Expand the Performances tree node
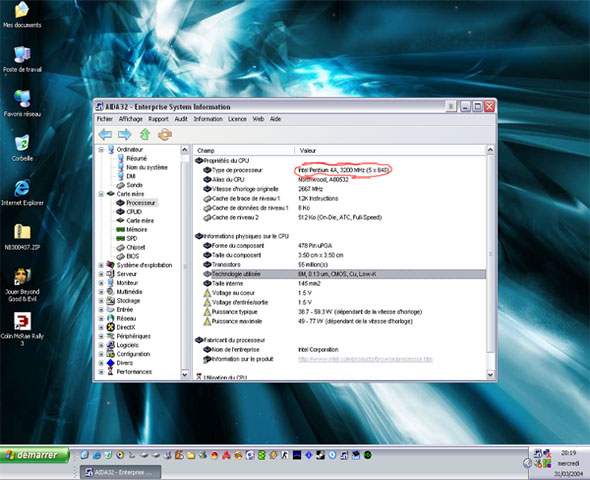Viewport: 590px width, 480px height. click(x=101, y=372)
